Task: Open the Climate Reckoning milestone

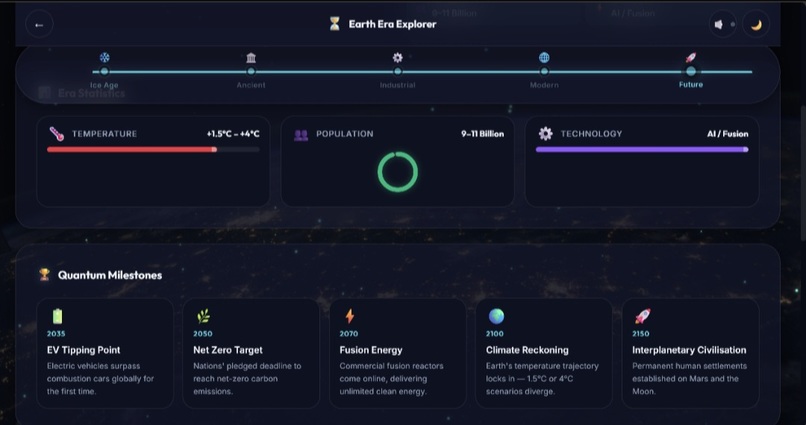Action: pyautogui.click(x=544, y=354)
